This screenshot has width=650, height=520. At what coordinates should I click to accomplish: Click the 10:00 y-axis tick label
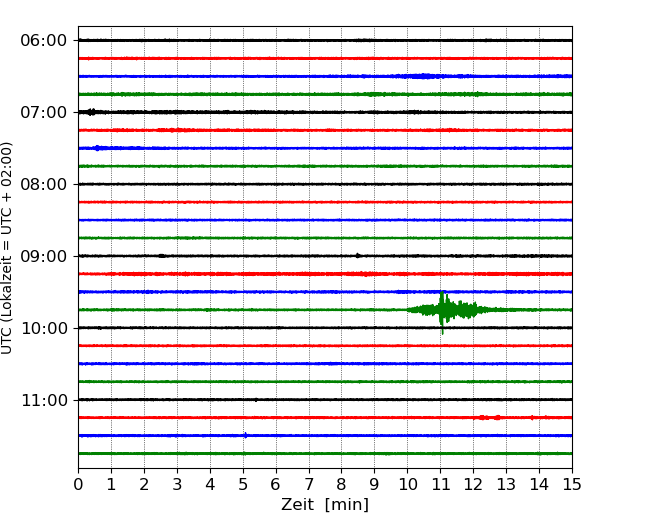(44, 328)
